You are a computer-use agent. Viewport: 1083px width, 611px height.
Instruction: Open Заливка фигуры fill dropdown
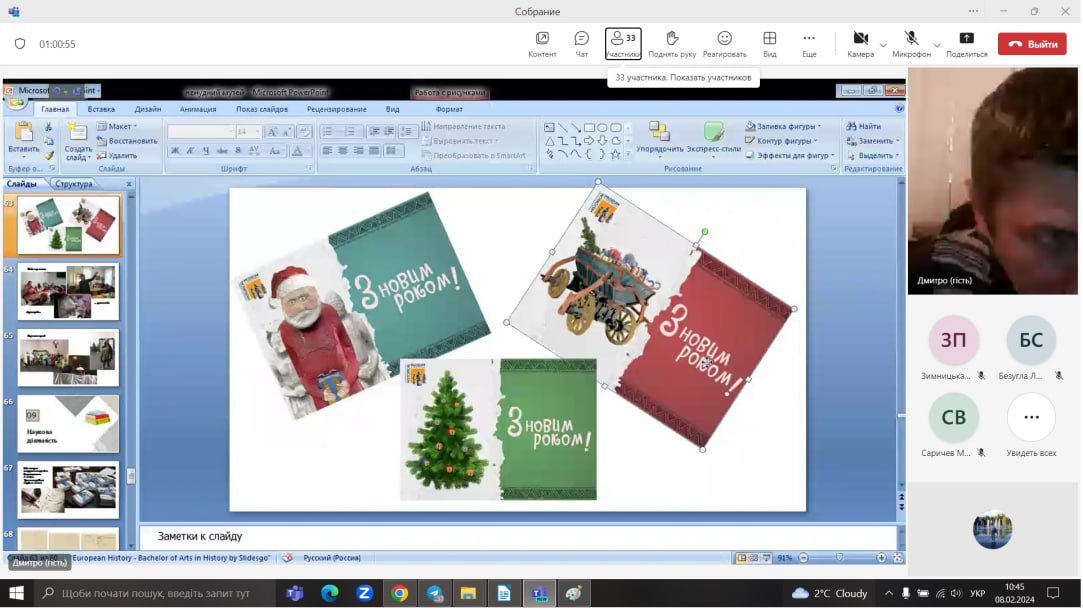coord(784,126)
